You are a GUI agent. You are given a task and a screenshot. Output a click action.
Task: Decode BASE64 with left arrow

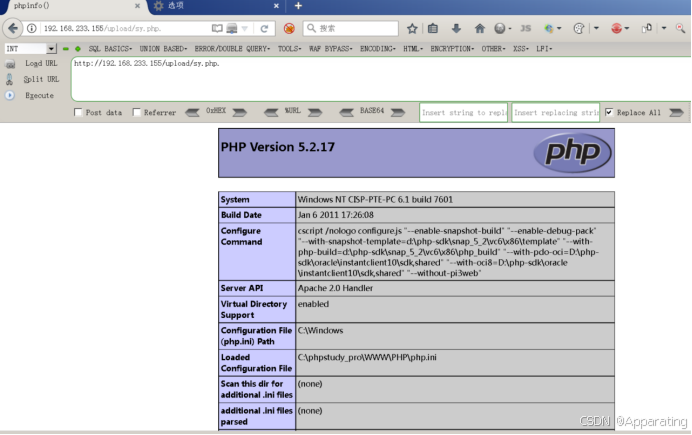pos(346,112)
